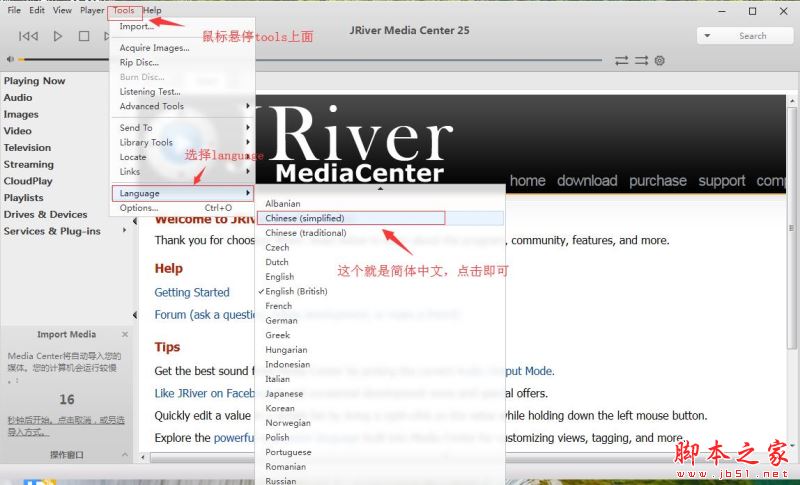Expand the Links submenu
800x485 pixels.
[x=183, y=172]
